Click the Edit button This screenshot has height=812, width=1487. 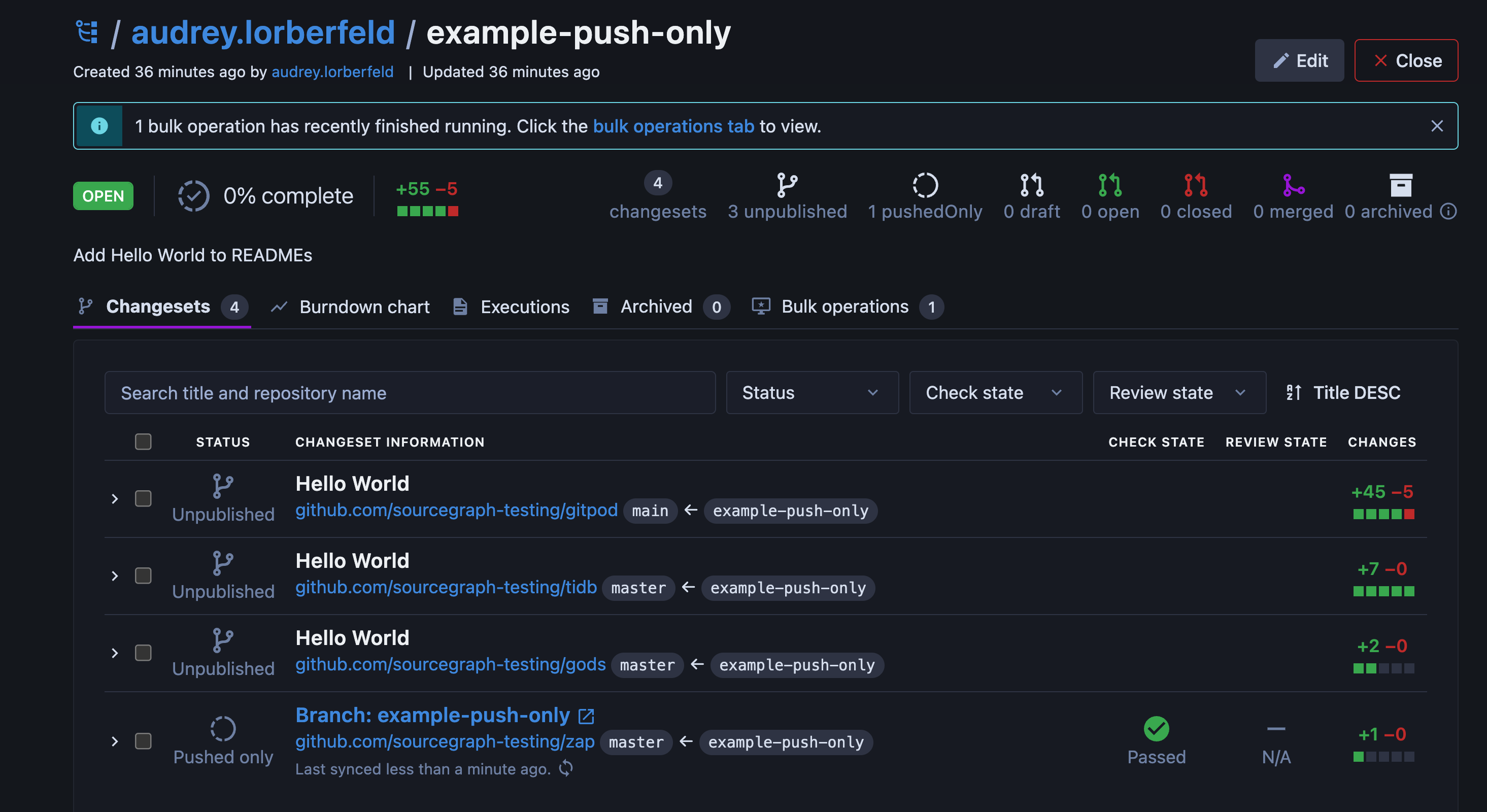(x=1299, y=60)
